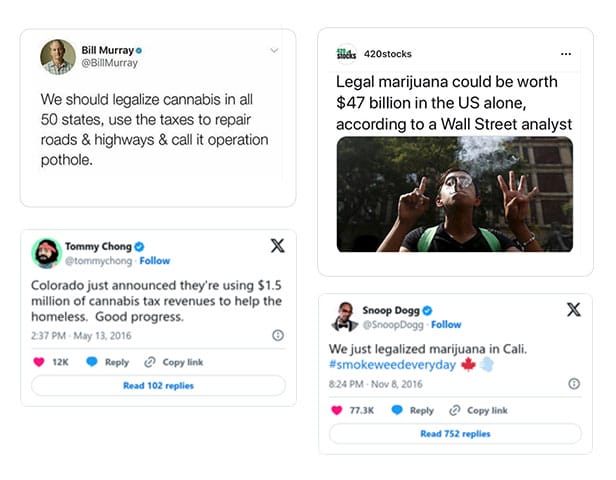The image size is (616, 480).
Task: Click Read 102 replies button
Action: pyautogui.click(x=158, y=385)
